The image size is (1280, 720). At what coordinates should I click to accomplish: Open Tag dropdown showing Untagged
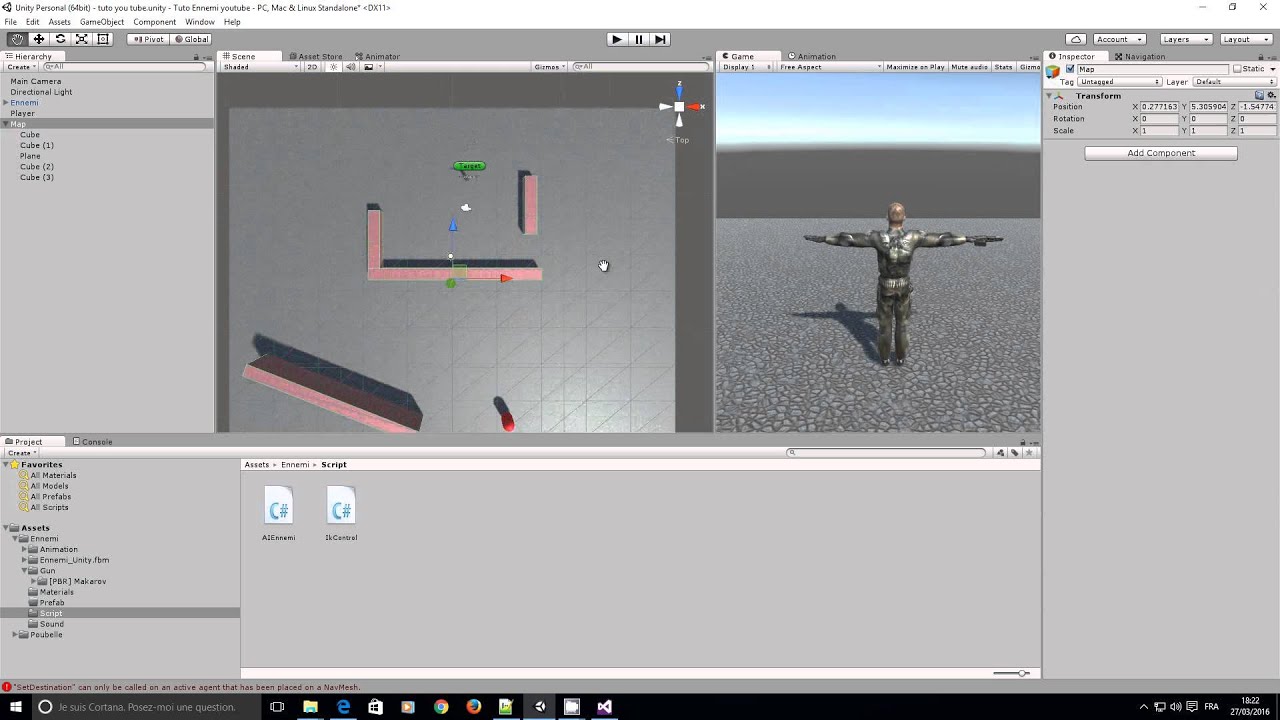pyautogui.click(x=1119, y=82)
